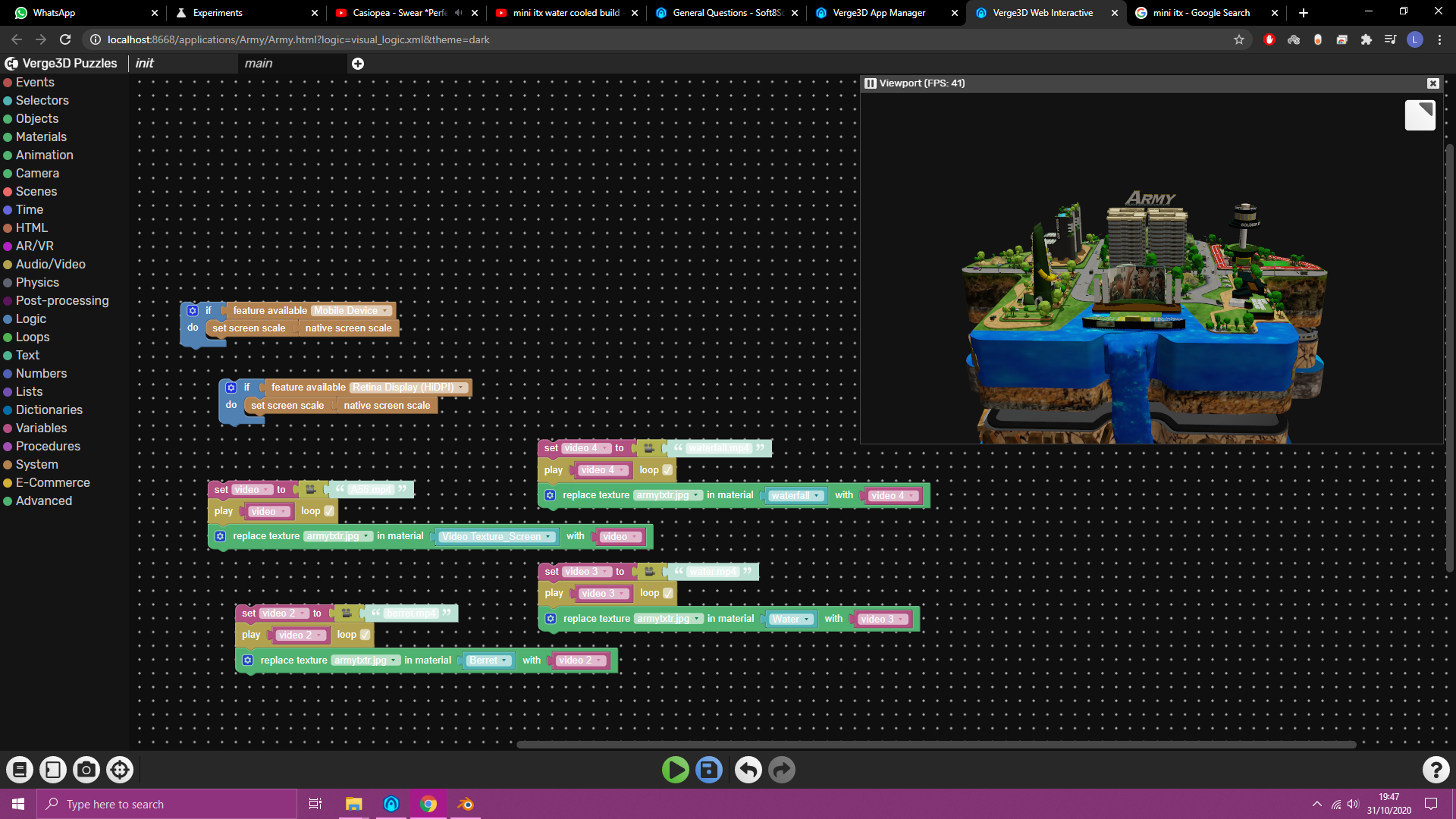The height and width of the screenshot is (819, 1456).
Task: Open the Variables puzzle category
Action: pos(41,428)
